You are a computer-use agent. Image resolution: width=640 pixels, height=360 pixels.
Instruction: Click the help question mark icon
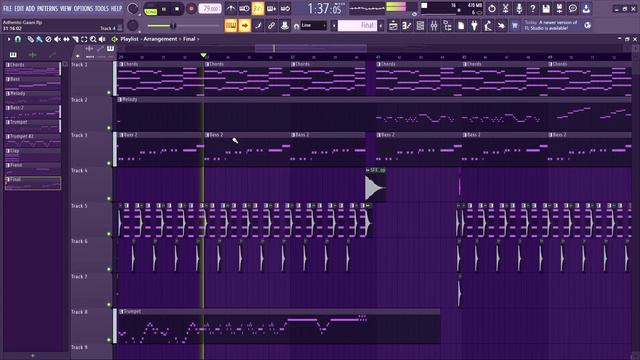point(532,9)
